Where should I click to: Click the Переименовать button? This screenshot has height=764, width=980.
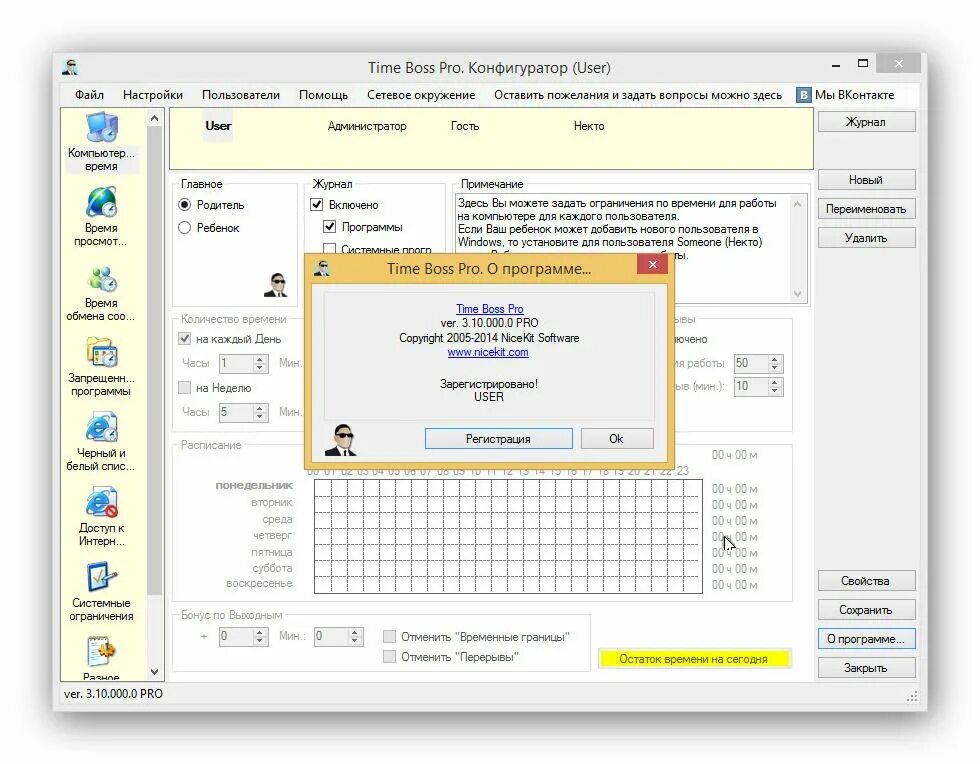tap(866, 209)
